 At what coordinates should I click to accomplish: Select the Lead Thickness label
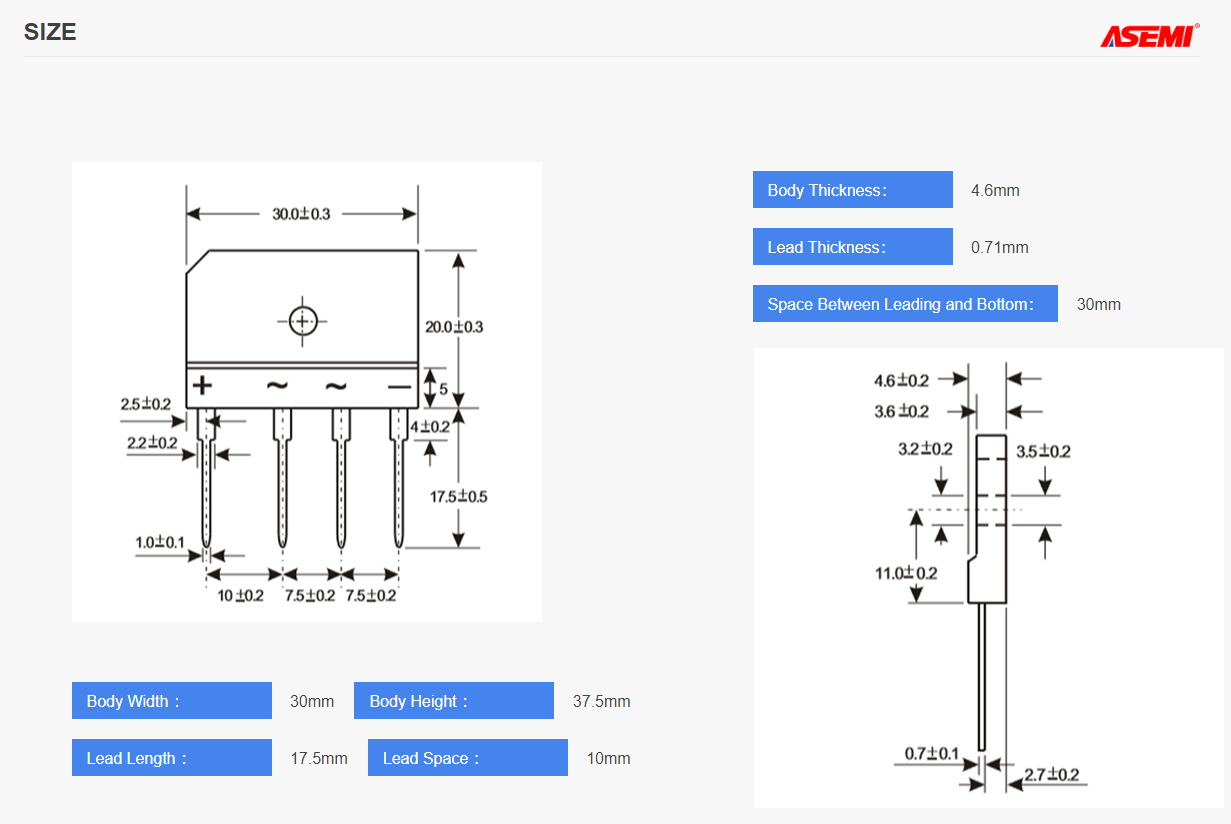(x=853, y=247)
